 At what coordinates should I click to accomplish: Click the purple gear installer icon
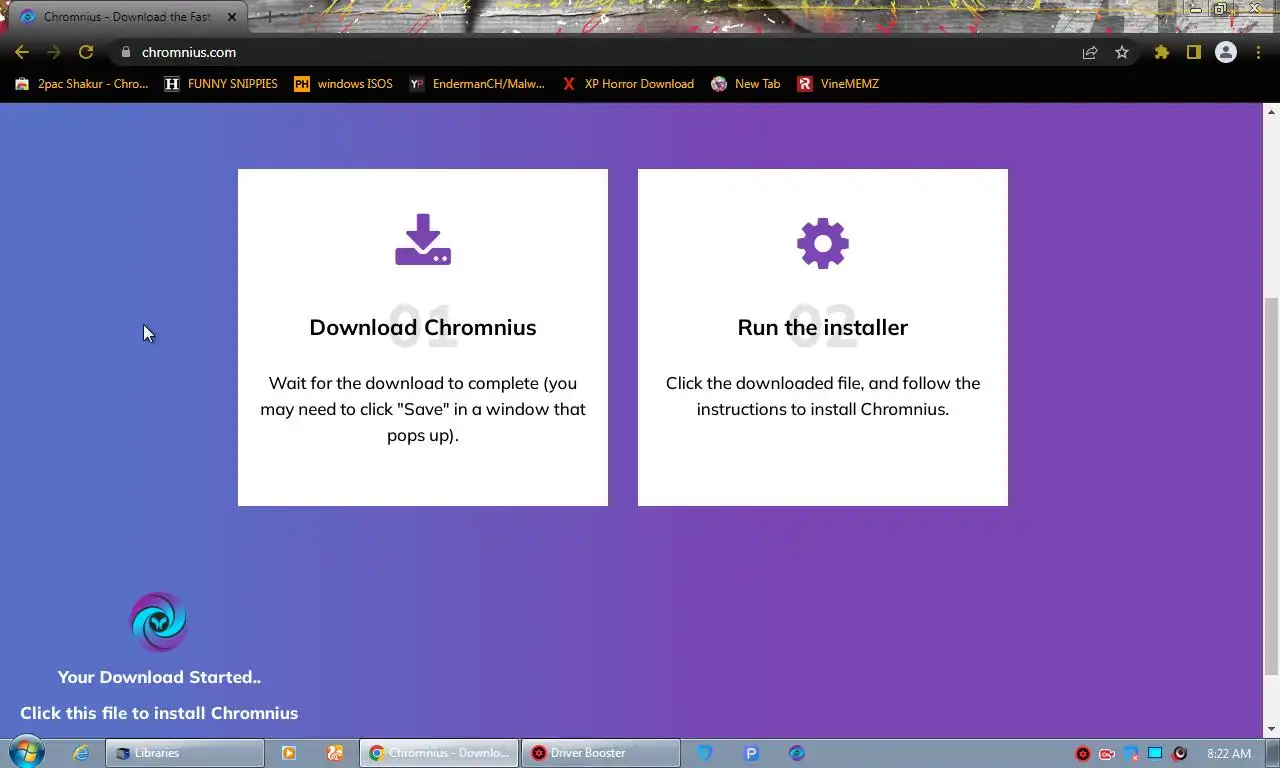[x=823, y=243]
